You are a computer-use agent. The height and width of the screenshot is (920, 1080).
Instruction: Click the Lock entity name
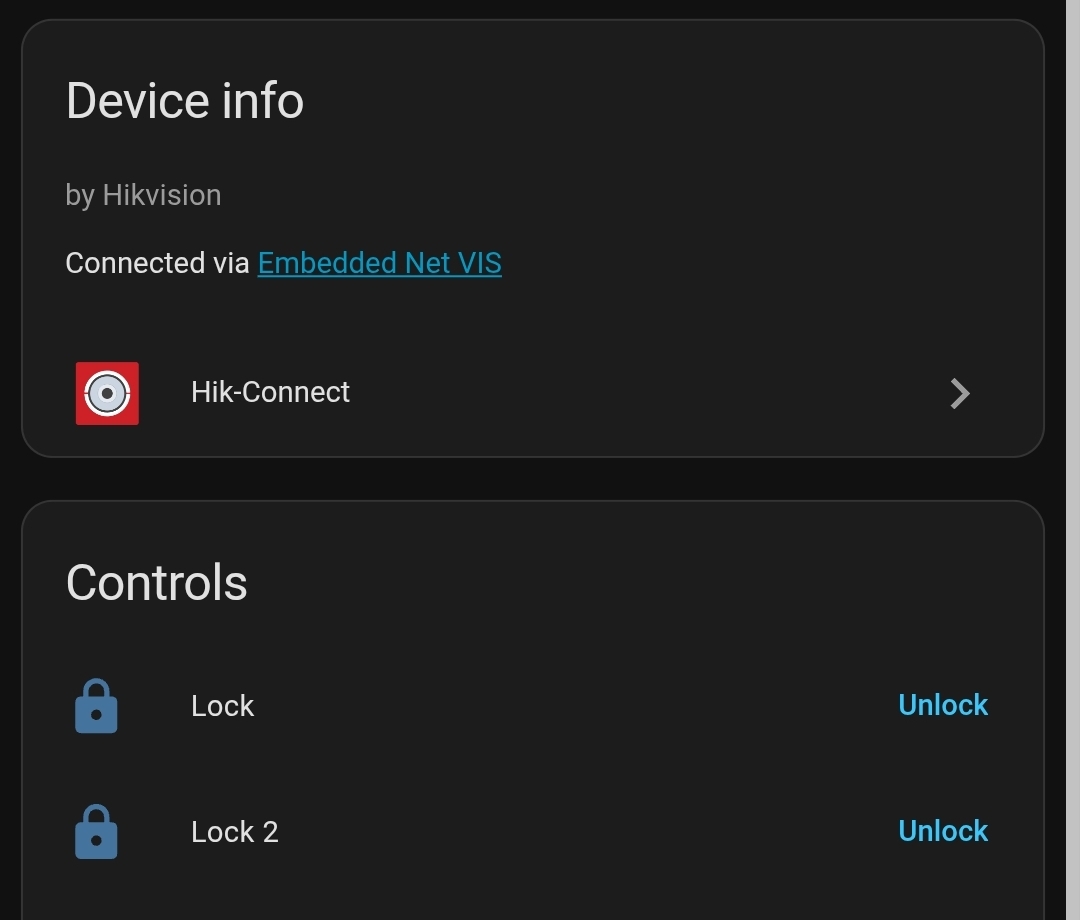tap(222, 706)
